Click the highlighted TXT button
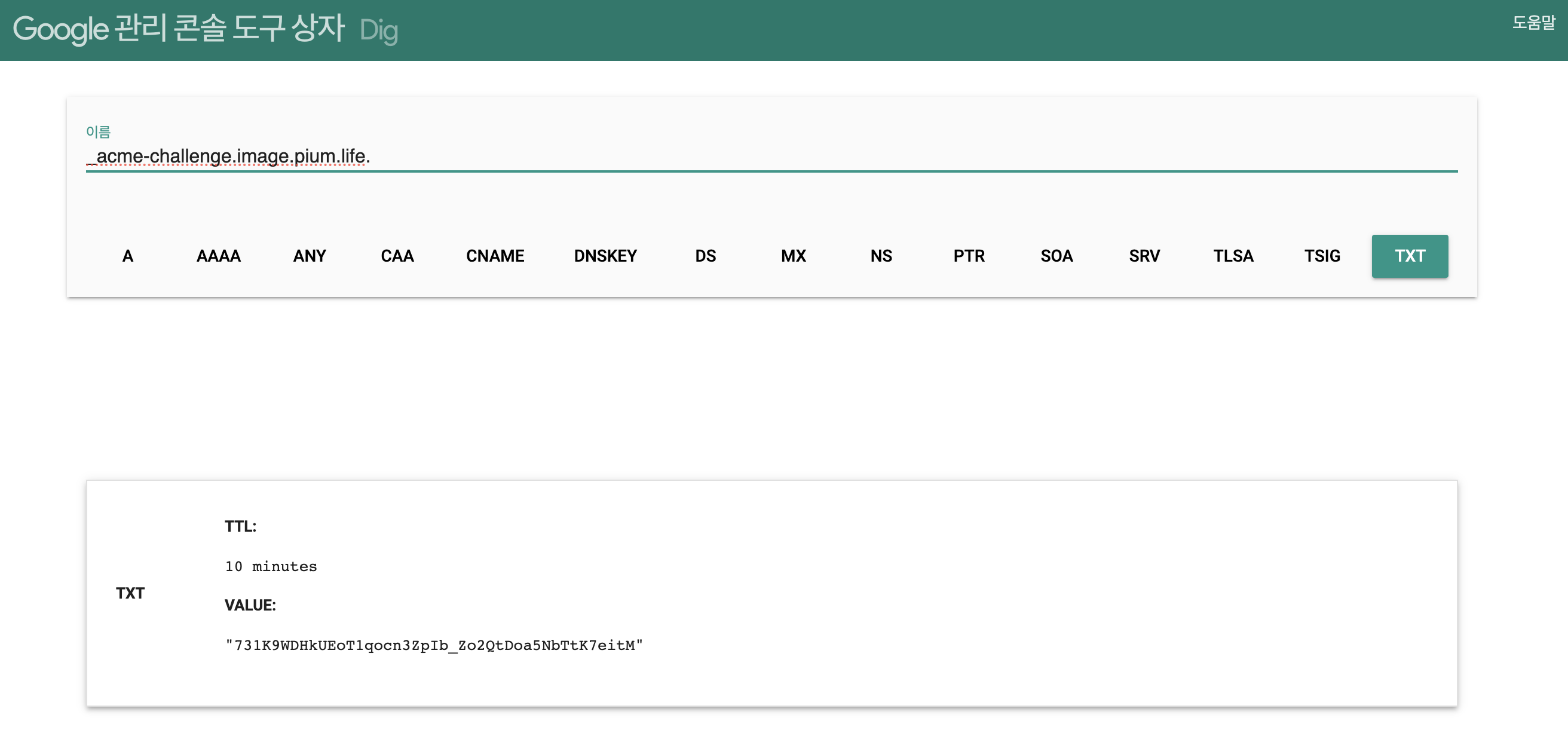This screenshot has height=730, width=1568. [x=1409, y=256]
